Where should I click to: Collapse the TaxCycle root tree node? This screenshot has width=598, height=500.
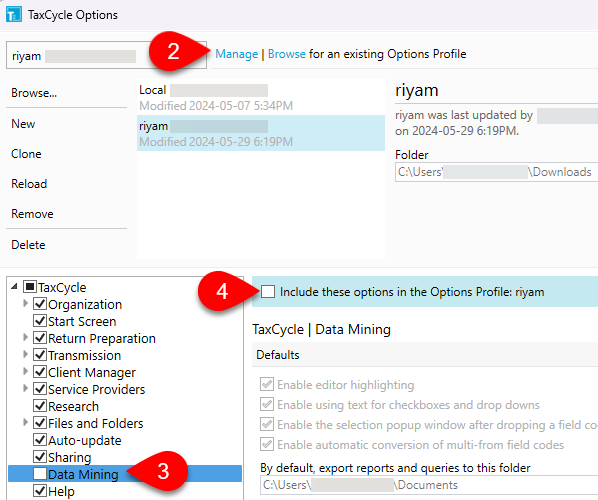14,286
